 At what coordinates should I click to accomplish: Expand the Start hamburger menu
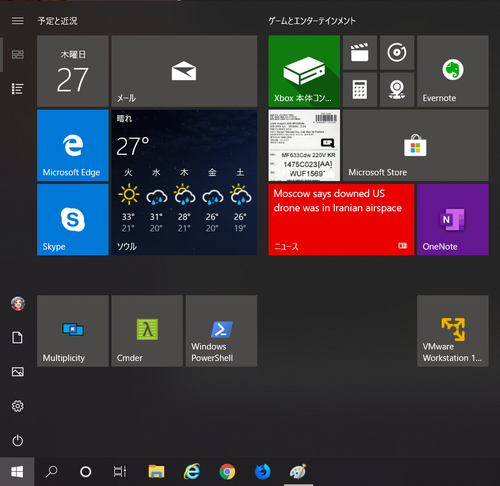18,21
